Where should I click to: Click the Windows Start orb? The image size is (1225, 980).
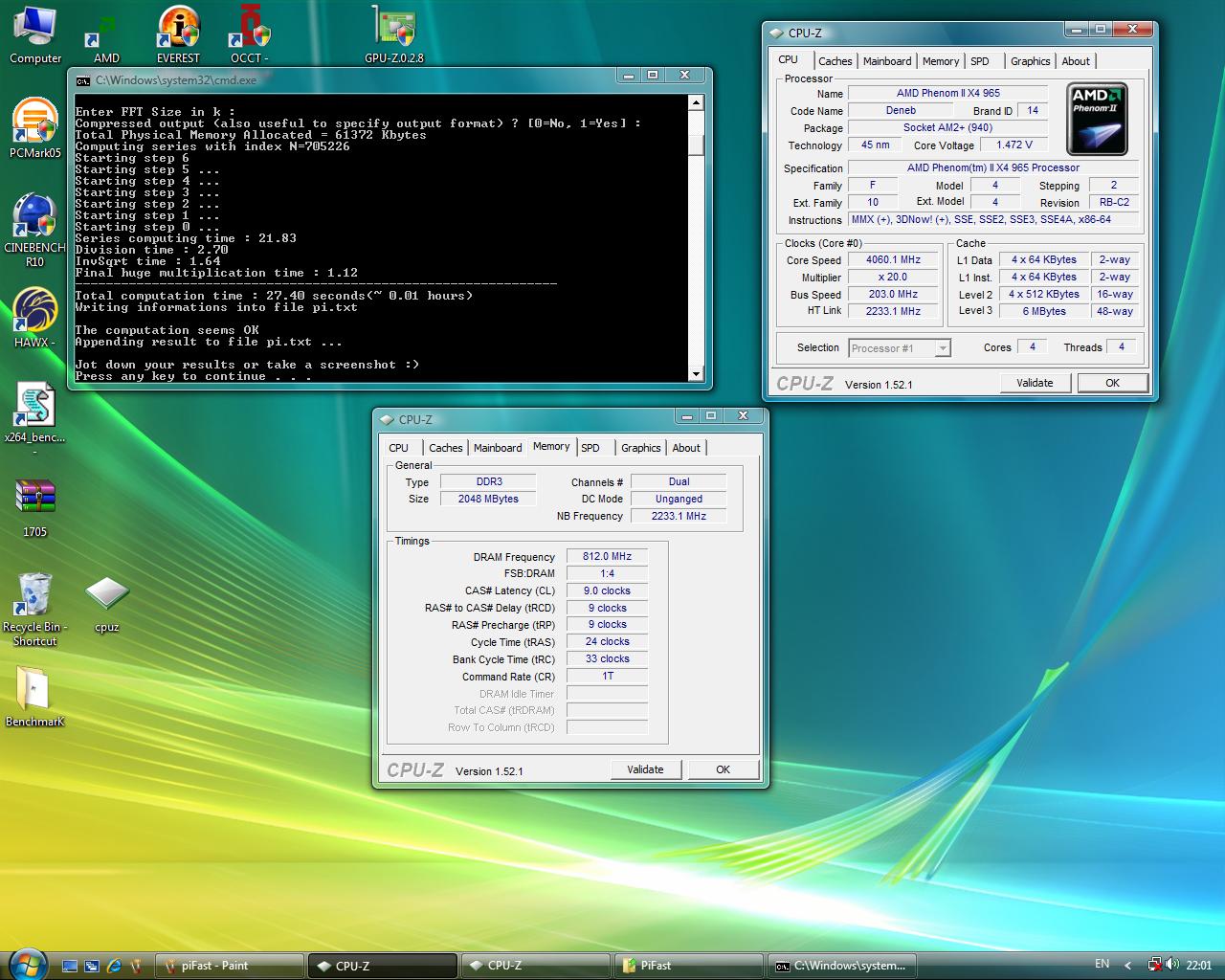(x=27, y=963)
